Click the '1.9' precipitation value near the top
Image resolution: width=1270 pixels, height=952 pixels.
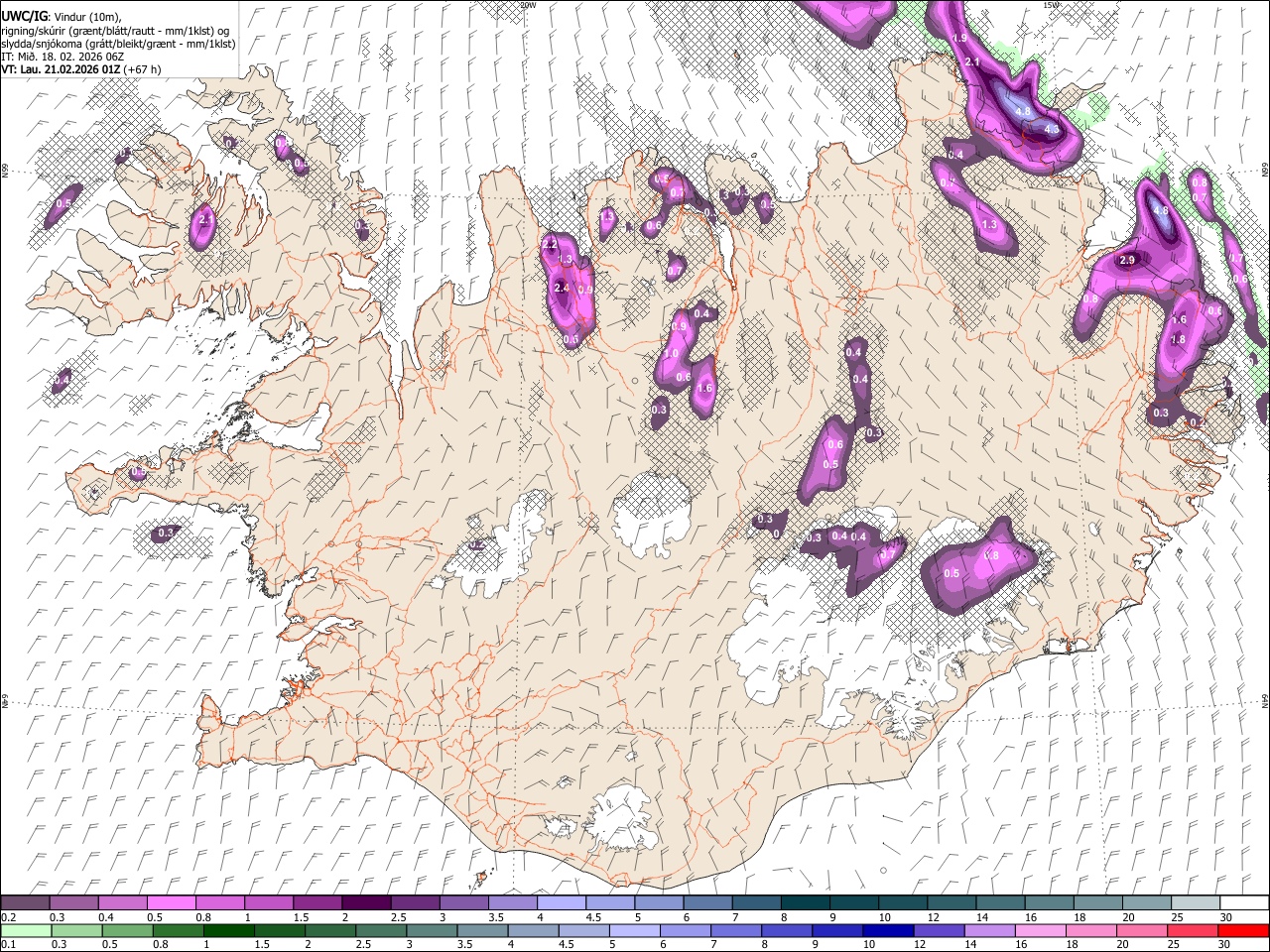(x=959, y=38)
